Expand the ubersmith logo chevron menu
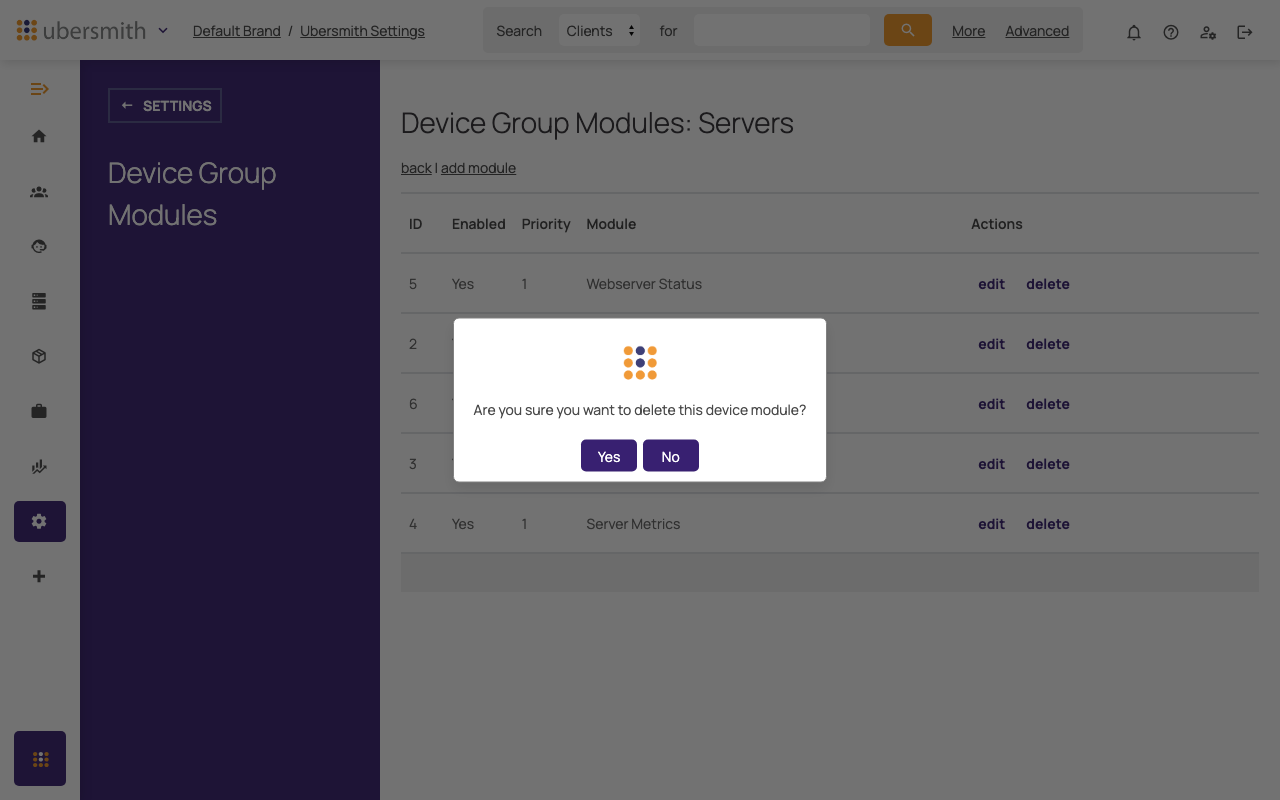This screenshot has width=1280, height=800. coord(163,30)
